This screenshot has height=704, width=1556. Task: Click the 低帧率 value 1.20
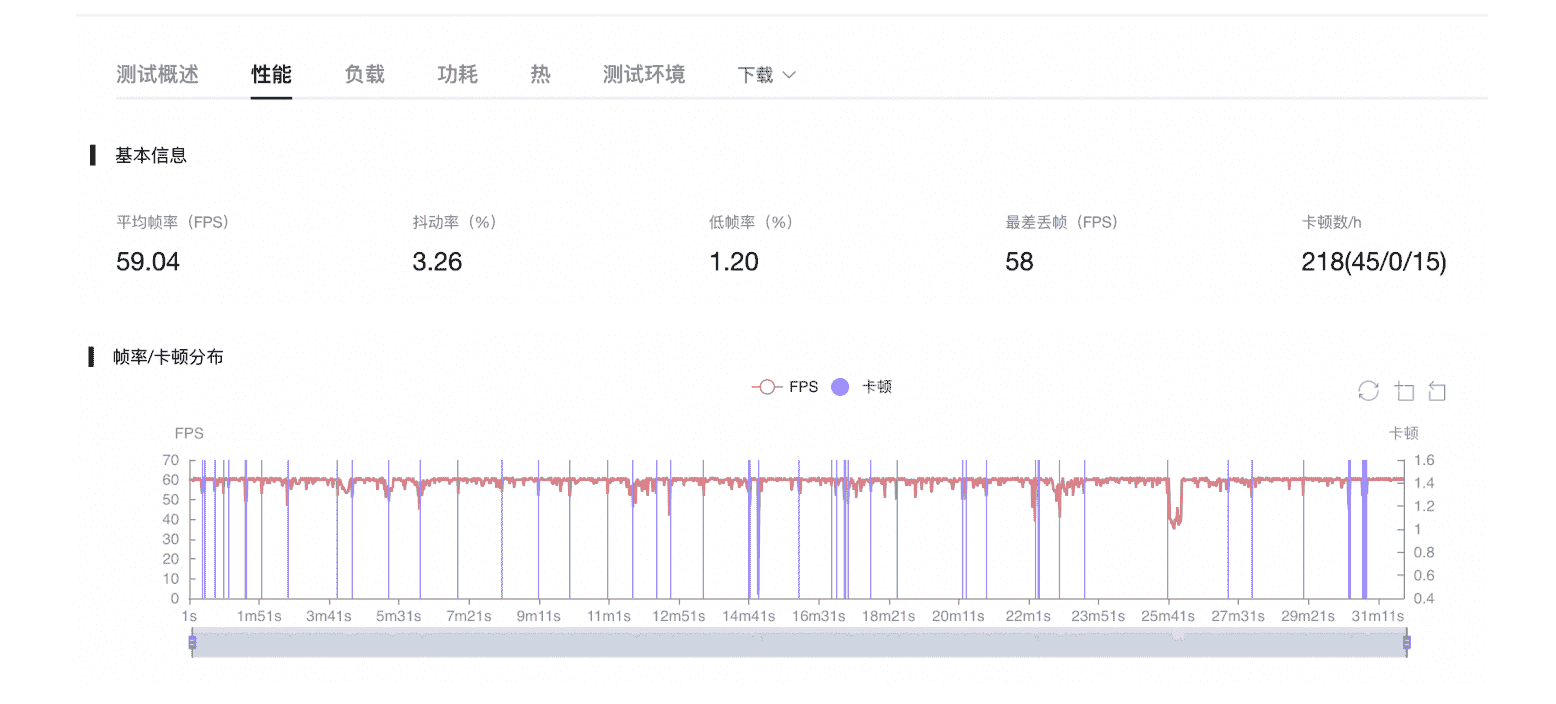coord(733,262)
